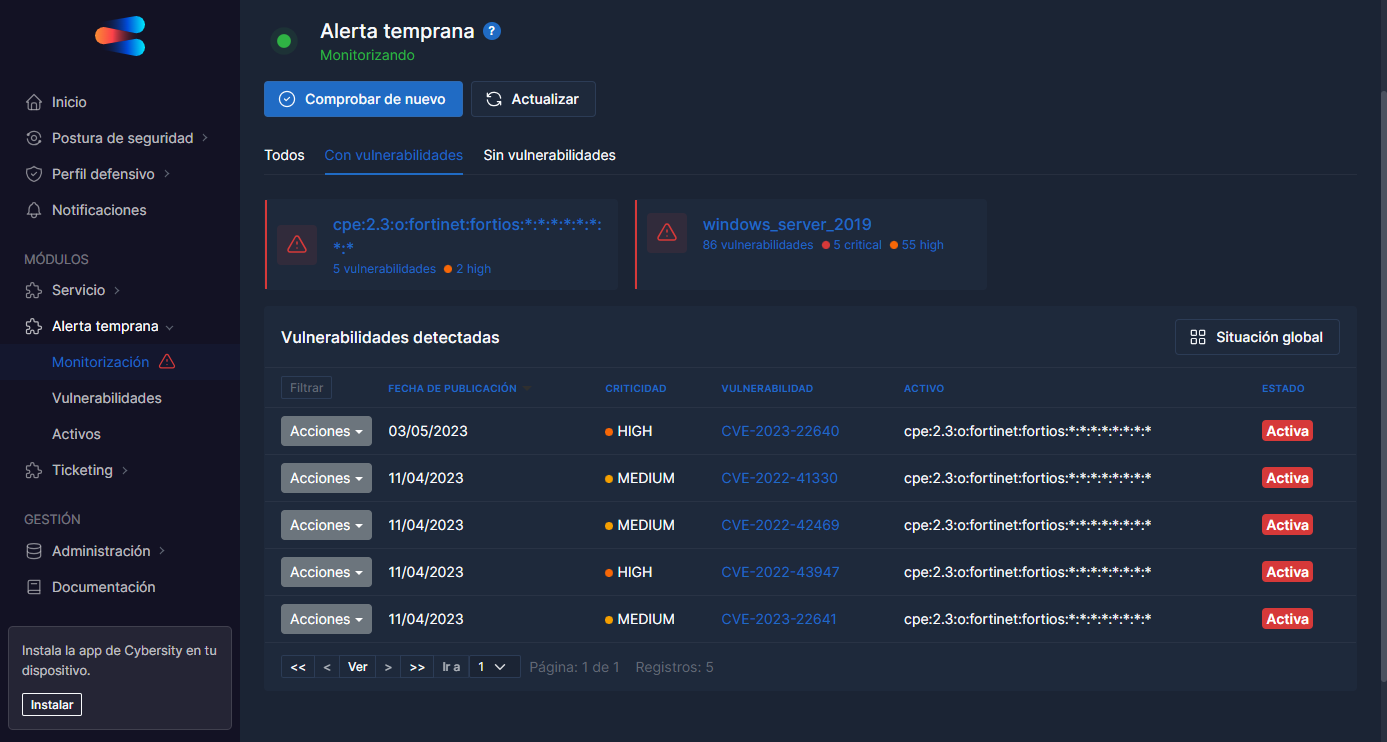Open Situación global view

coord(1257,337)
